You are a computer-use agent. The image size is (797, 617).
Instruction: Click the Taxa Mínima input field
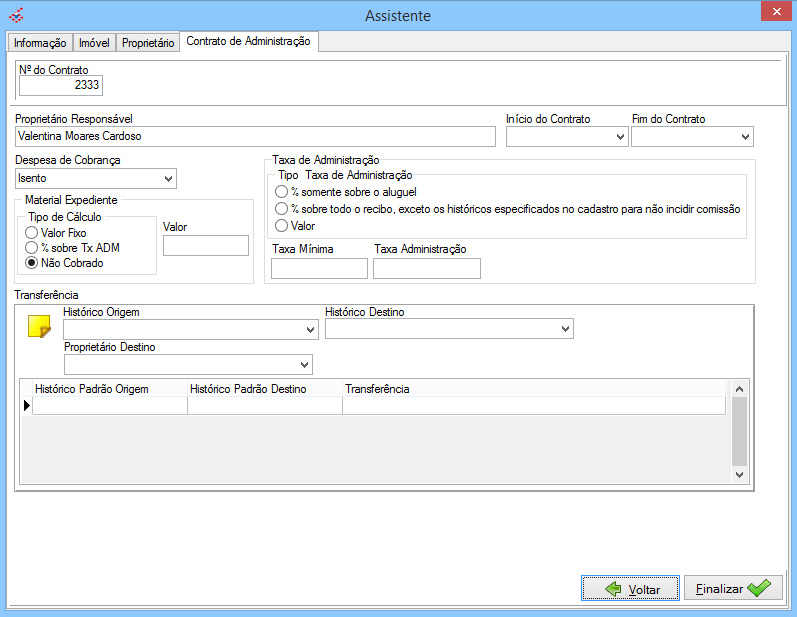pyautogui.click(x=319, y=268)
